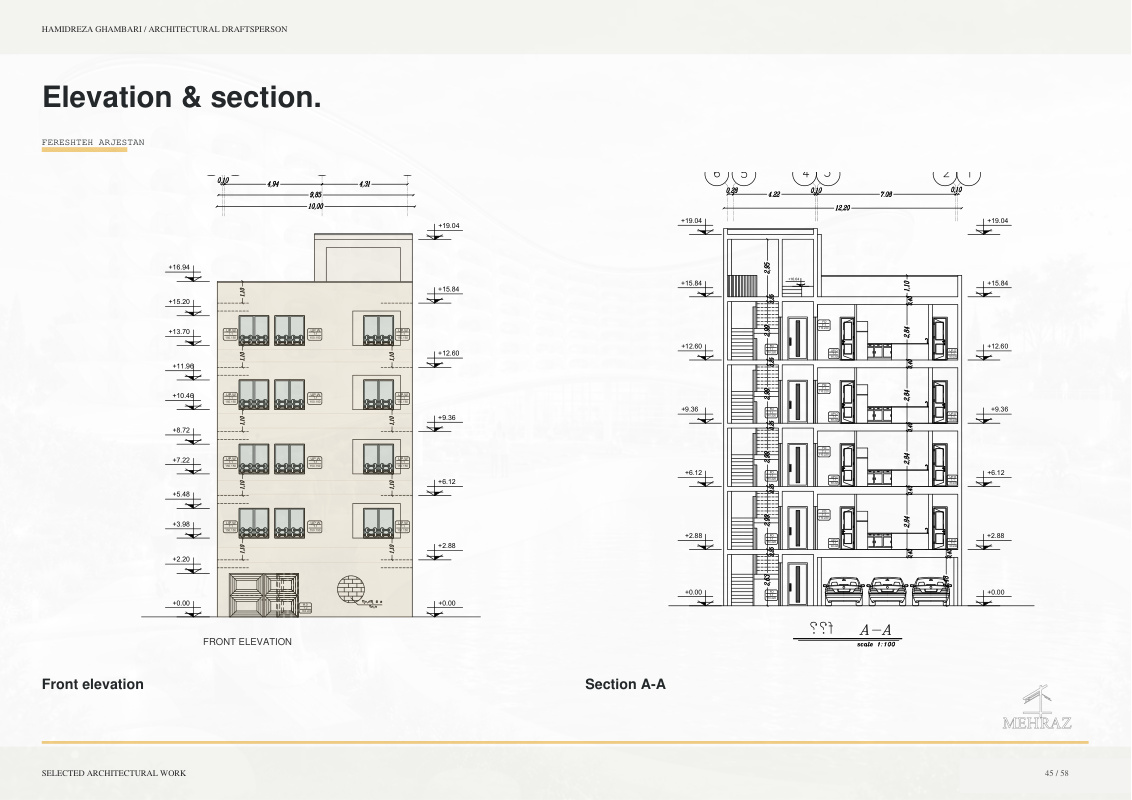Click the garage door on the front elevation

tap(264, 595)
